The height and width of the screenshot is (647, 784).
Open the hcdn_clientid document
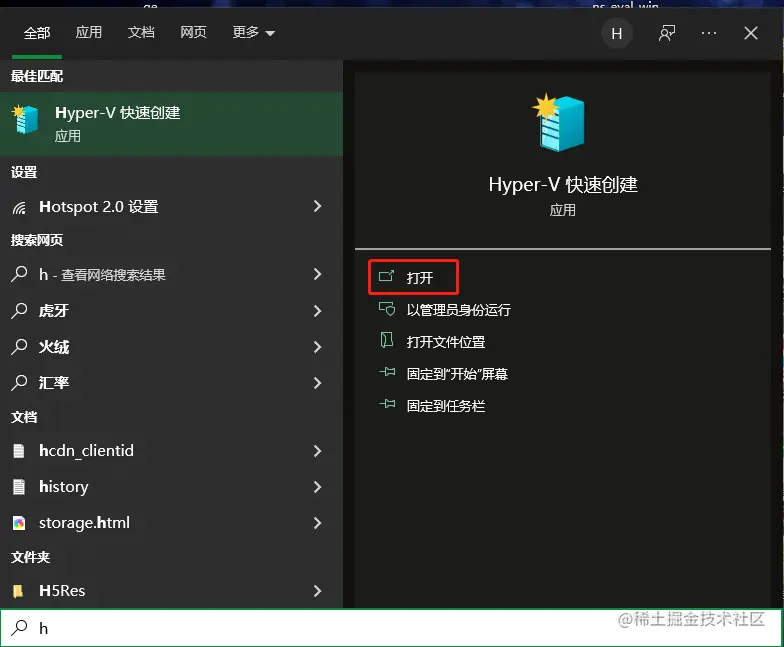pyautogui.click(x=172, y=451)
